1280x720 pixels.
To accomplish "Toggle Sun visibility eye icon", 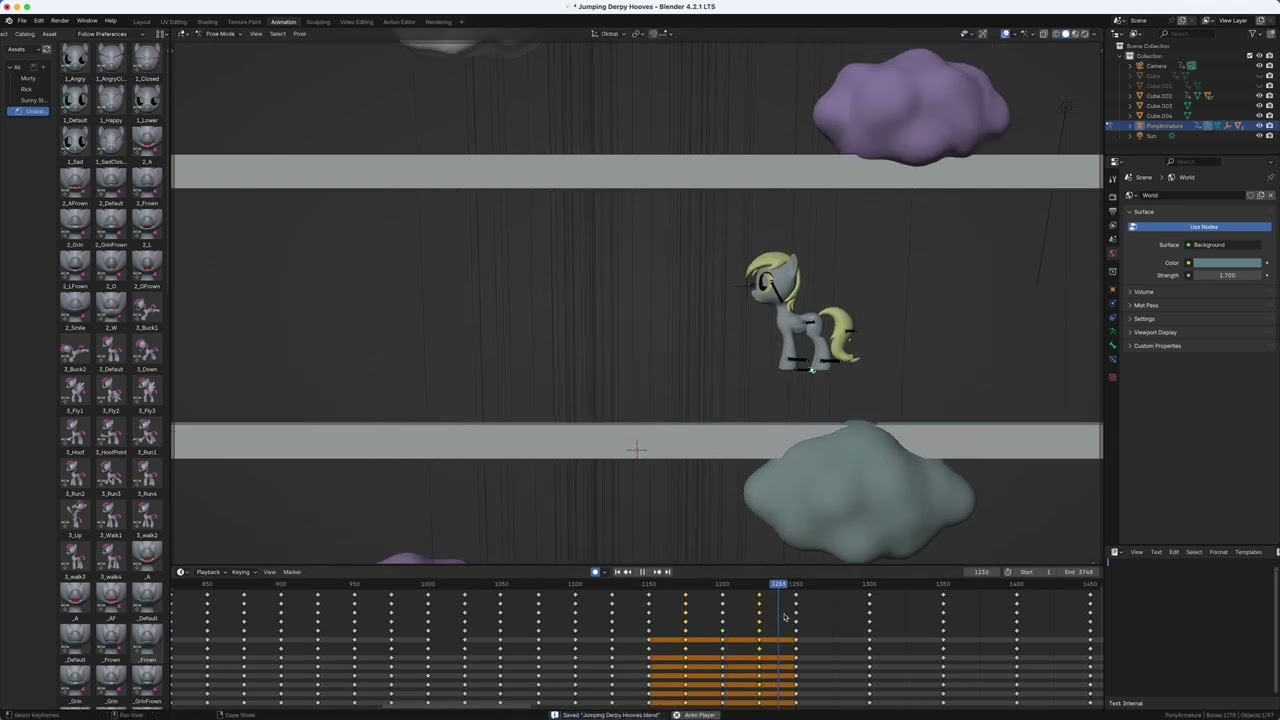I will [x=1259, y=136].
